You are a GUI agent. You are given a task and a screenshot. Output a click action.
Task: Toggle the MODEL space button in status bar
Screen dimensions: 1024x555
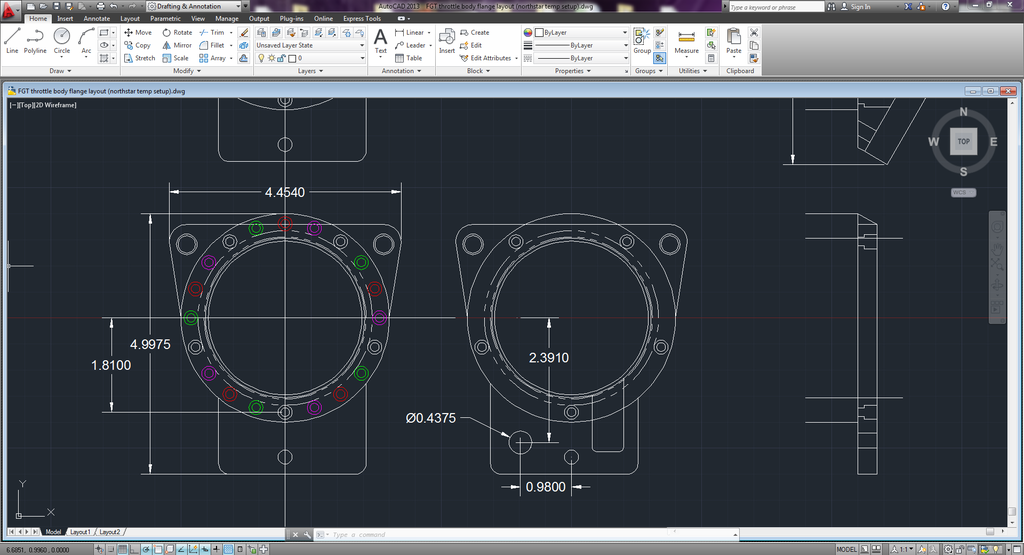pos(845,549)
